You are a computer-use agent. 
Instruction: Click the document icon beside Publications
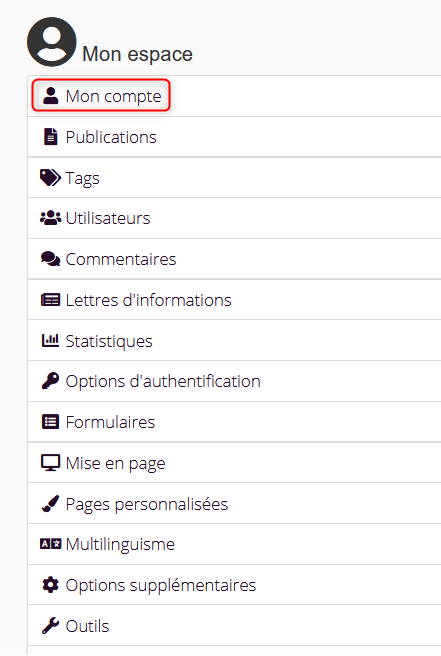pyautogui.click(x=51, y=137)
